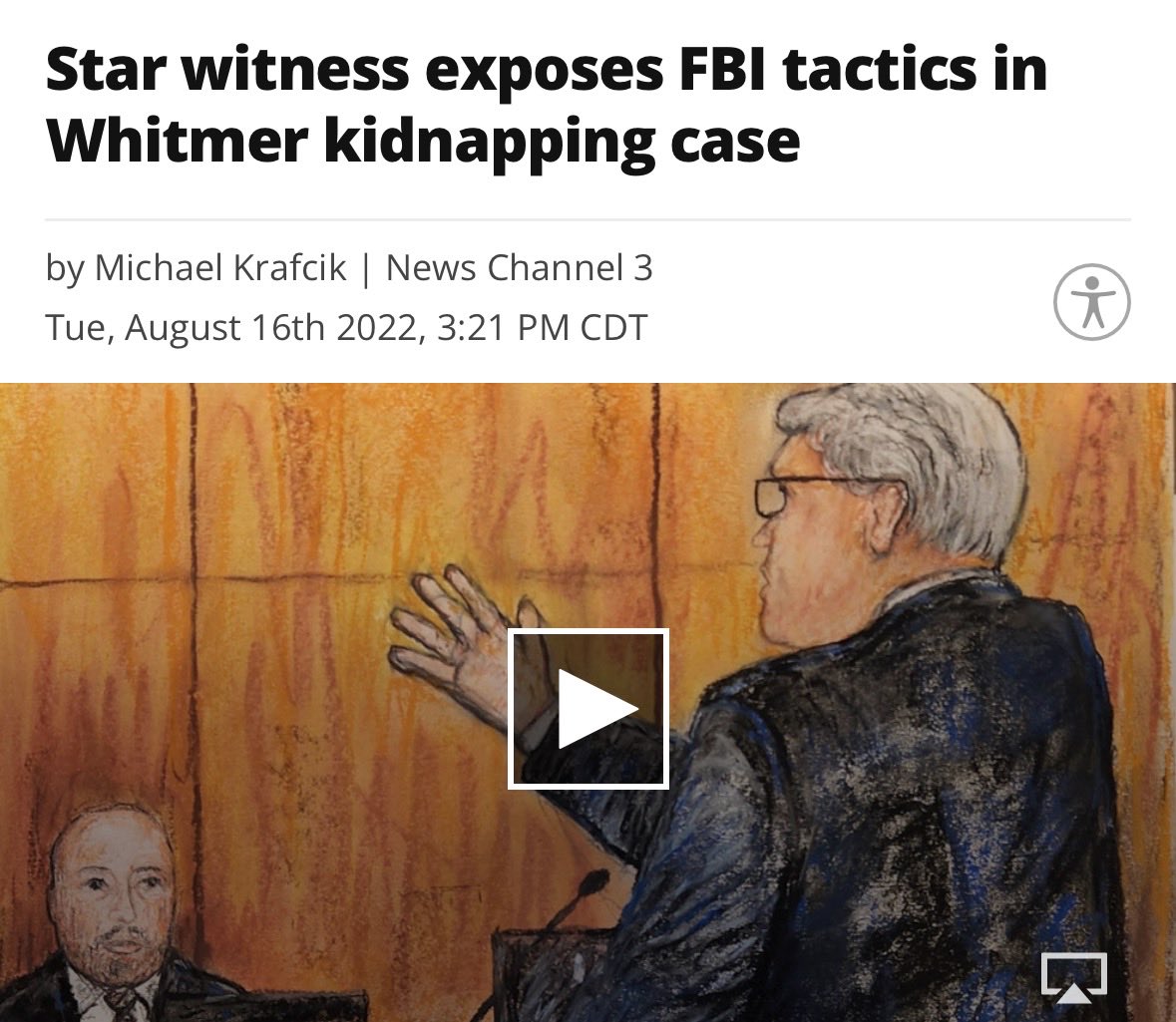1176x1022 pixels.
Task: Click the divider line below the headline
Action: click(588, 219)
